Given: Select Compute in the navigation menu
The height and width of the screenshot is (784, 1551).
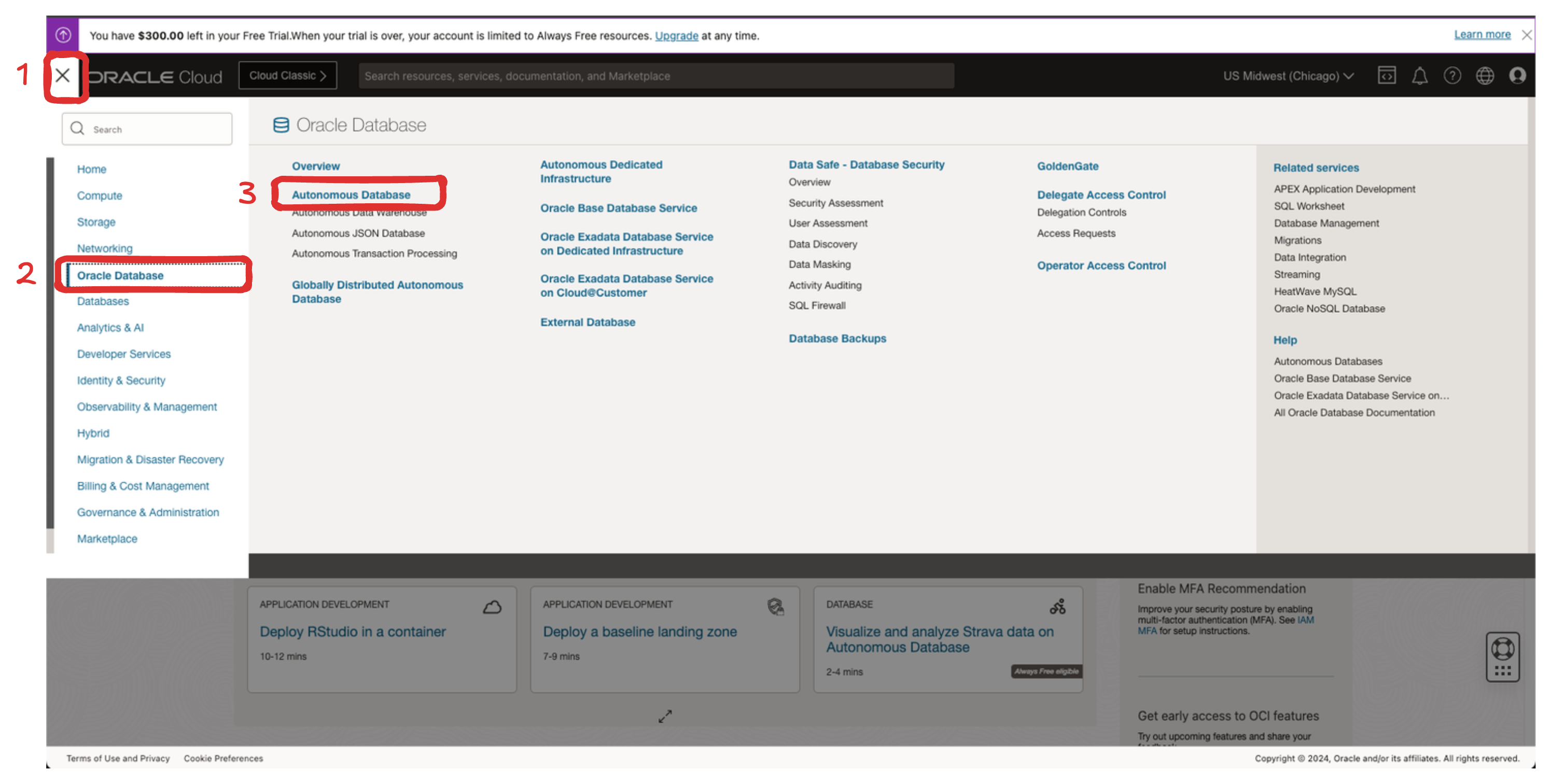Looking at the screenshot, I should coord(100,195).
